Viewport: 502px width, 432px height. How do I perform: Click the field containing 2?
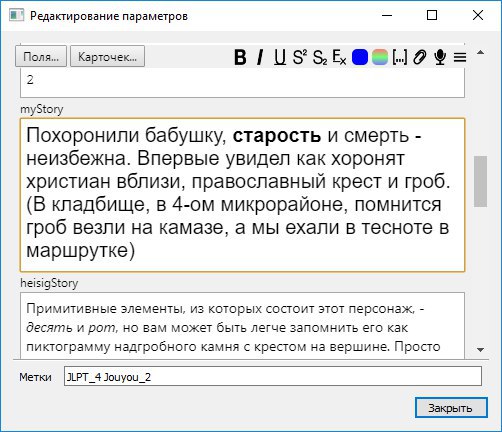pos(242,83)
